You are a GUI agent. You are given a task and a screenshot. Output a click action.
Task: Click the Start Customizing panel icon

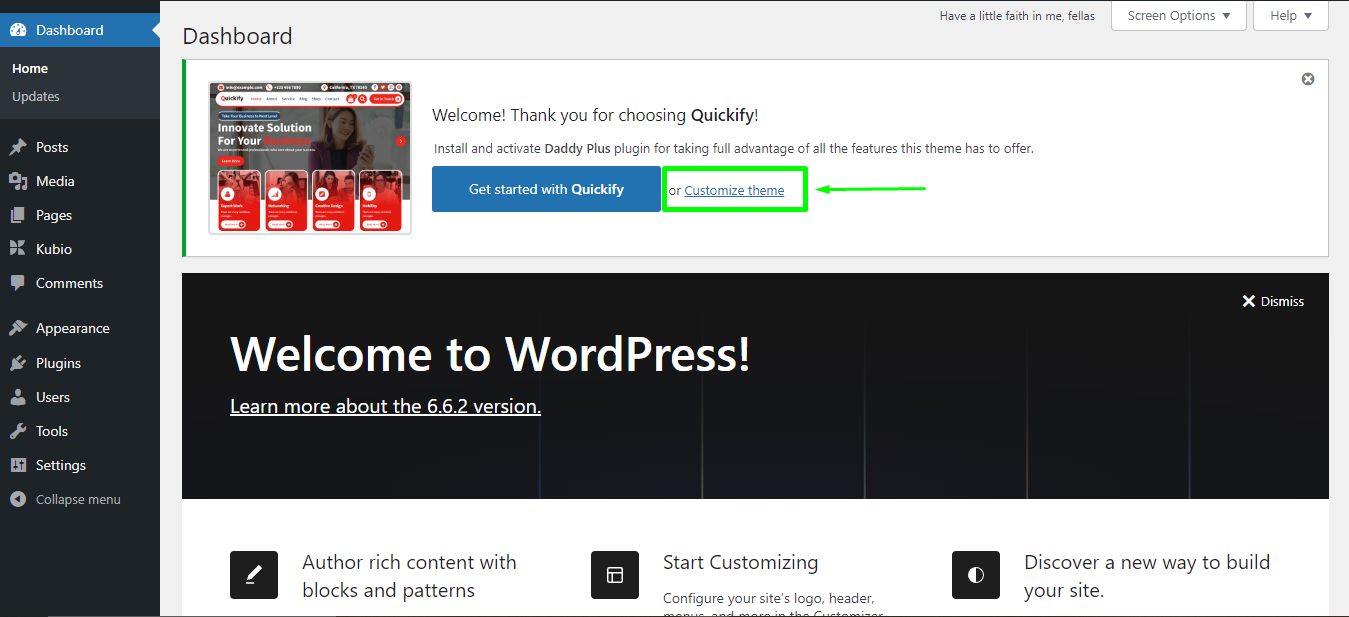(x=614, y=575)
